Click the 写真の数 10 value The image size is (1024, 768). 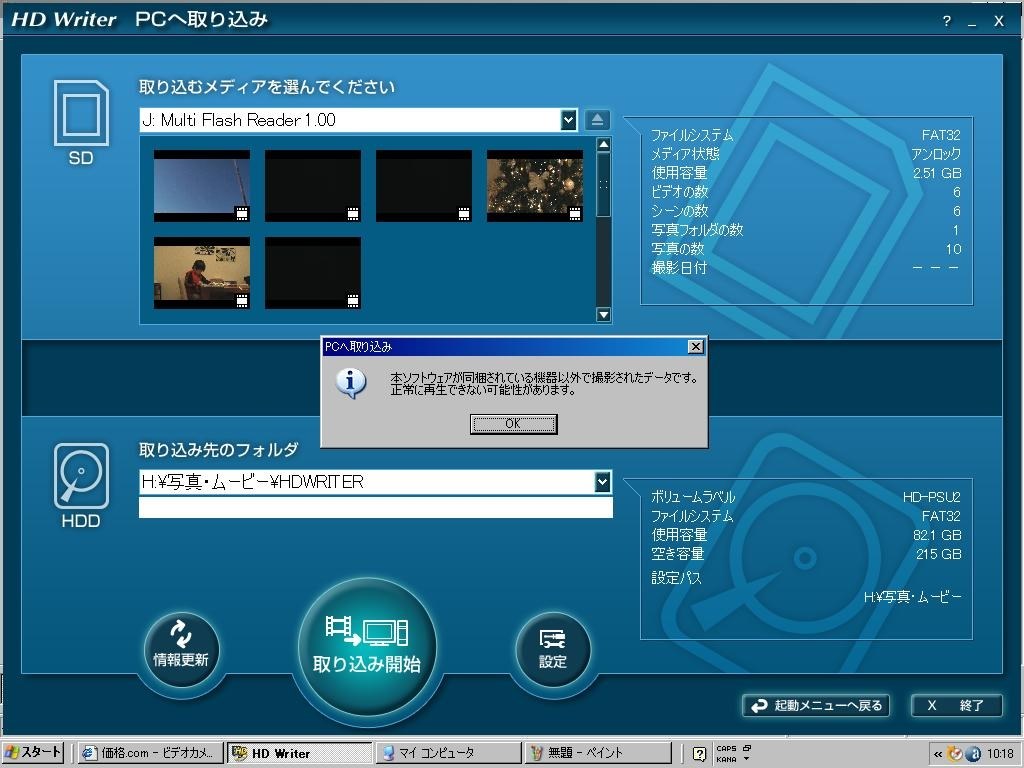point(953,249)
